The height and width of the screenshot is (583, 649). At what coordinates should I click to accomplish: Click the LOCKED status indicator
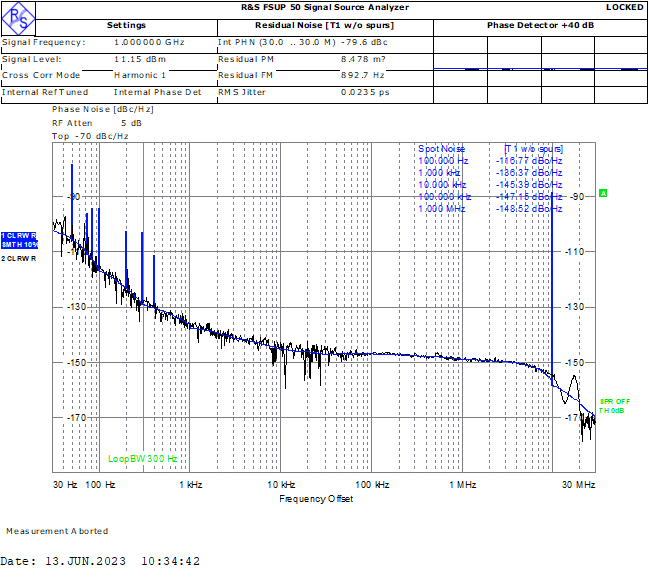625,7
